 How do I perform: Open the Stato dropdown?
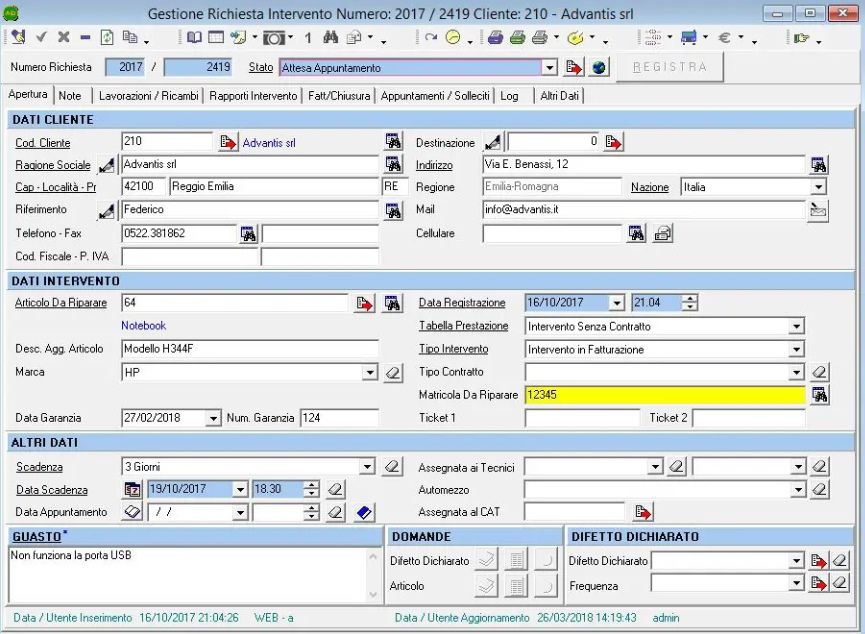549,68
